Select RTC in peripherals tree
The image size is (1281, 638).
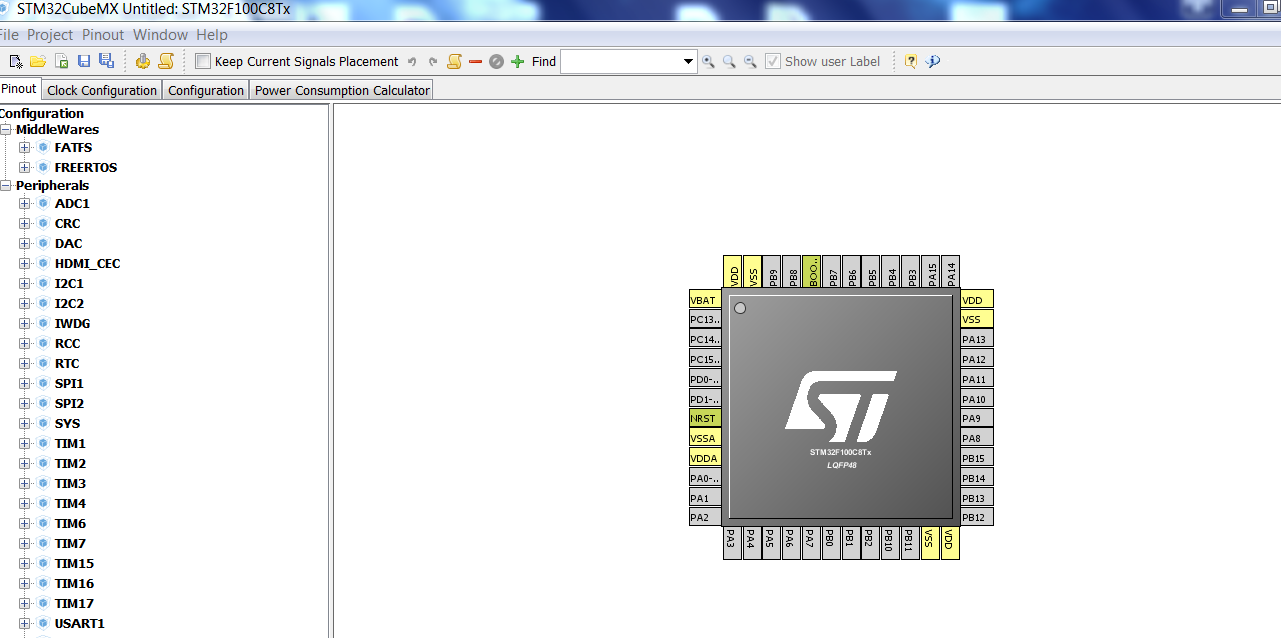coord(67,363)
